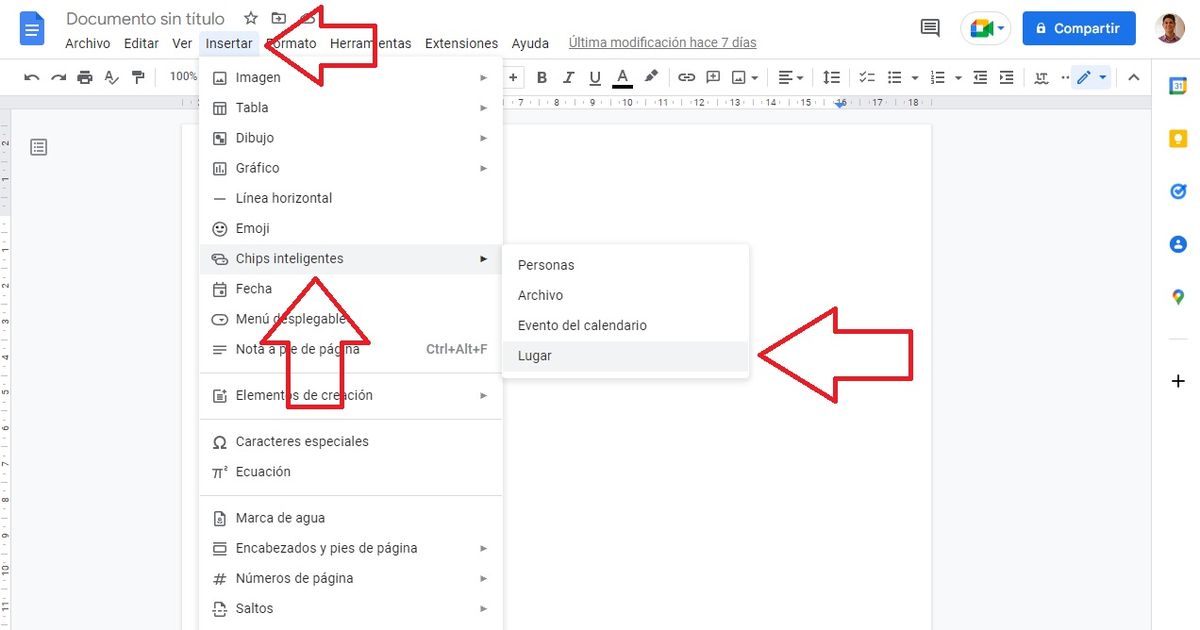Open Google Keep in the right sidebar
Image resolution: width=1200 pixels, height=630 pixels.
1178,140
